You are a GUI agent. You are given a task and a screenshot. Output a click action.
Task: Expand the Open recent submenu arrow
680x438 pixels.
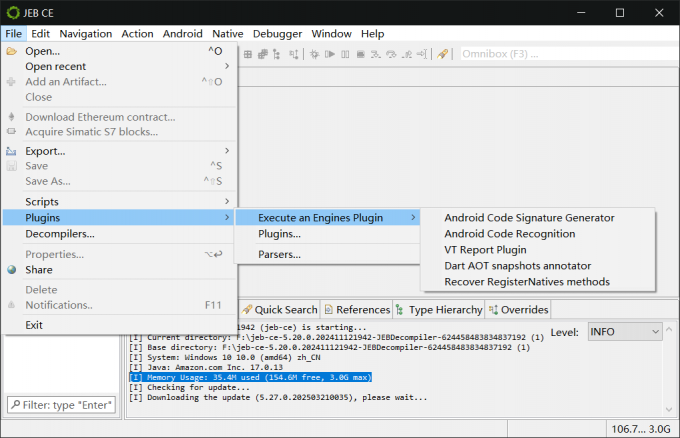pyautogui.click(x=227, y=66)
